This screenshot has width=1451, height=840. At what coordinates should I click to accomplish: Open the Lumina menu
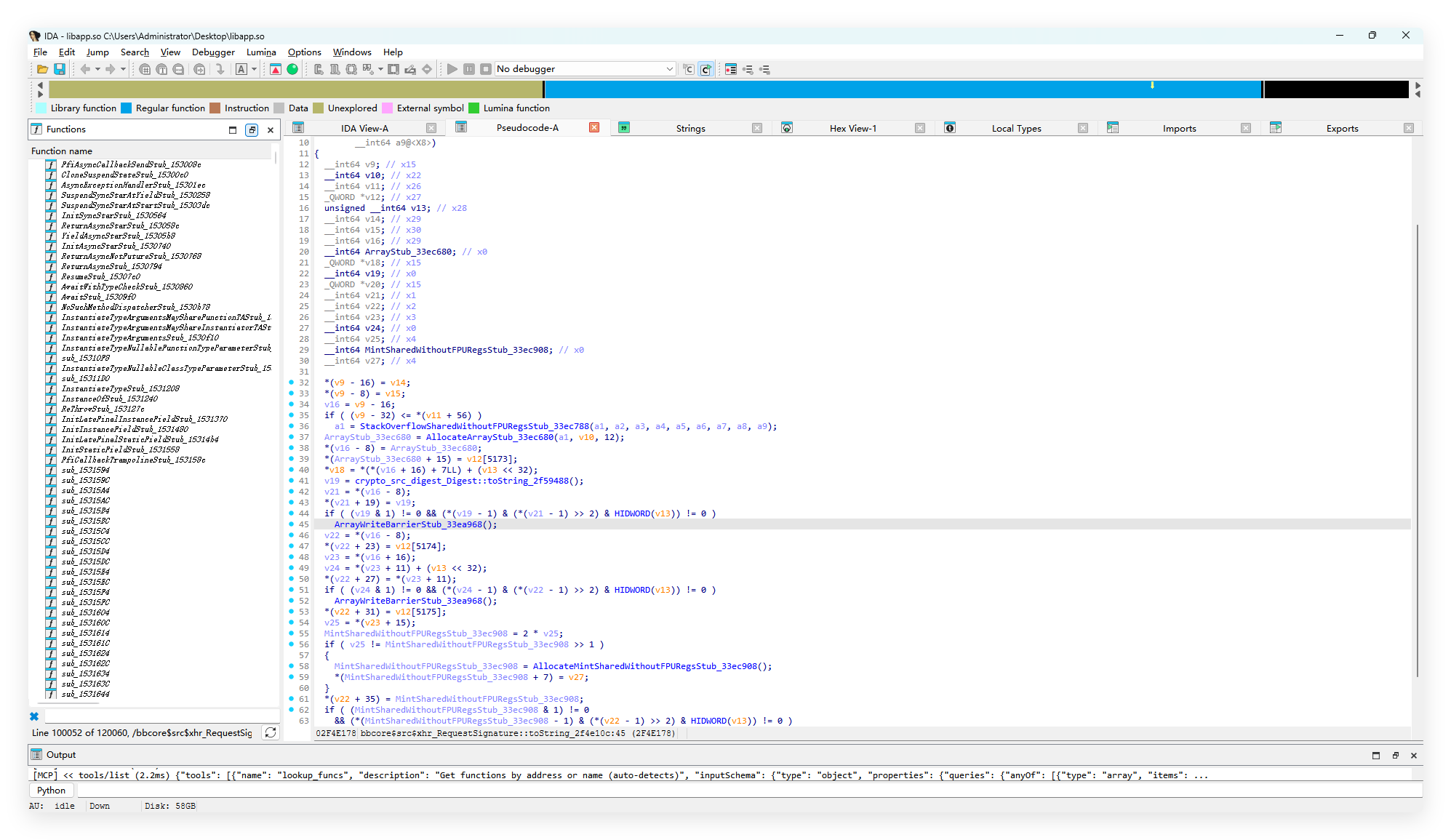[x=261, y=52]
